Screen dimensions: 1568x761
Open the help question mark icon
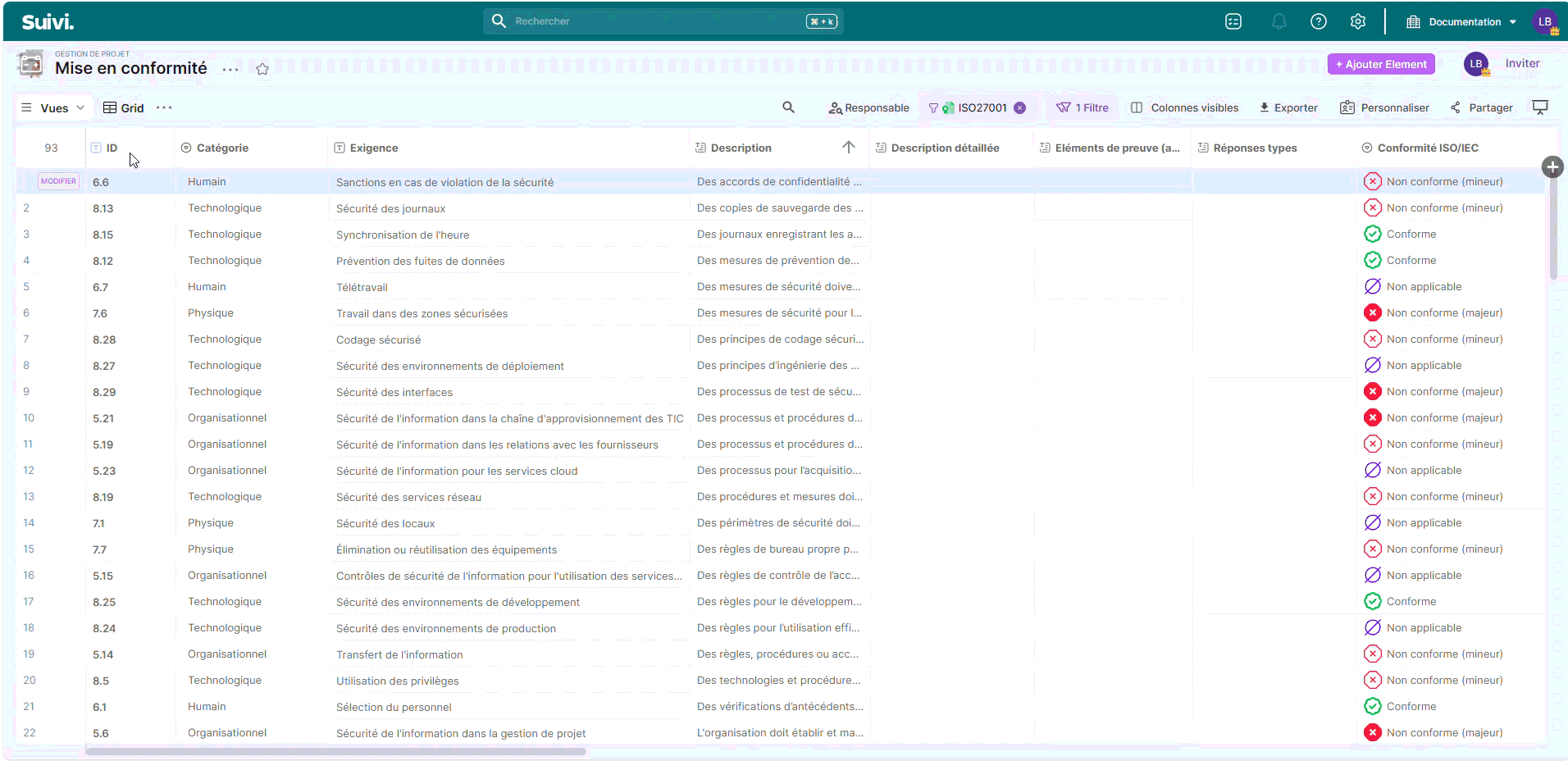[x=1318, y=22]
